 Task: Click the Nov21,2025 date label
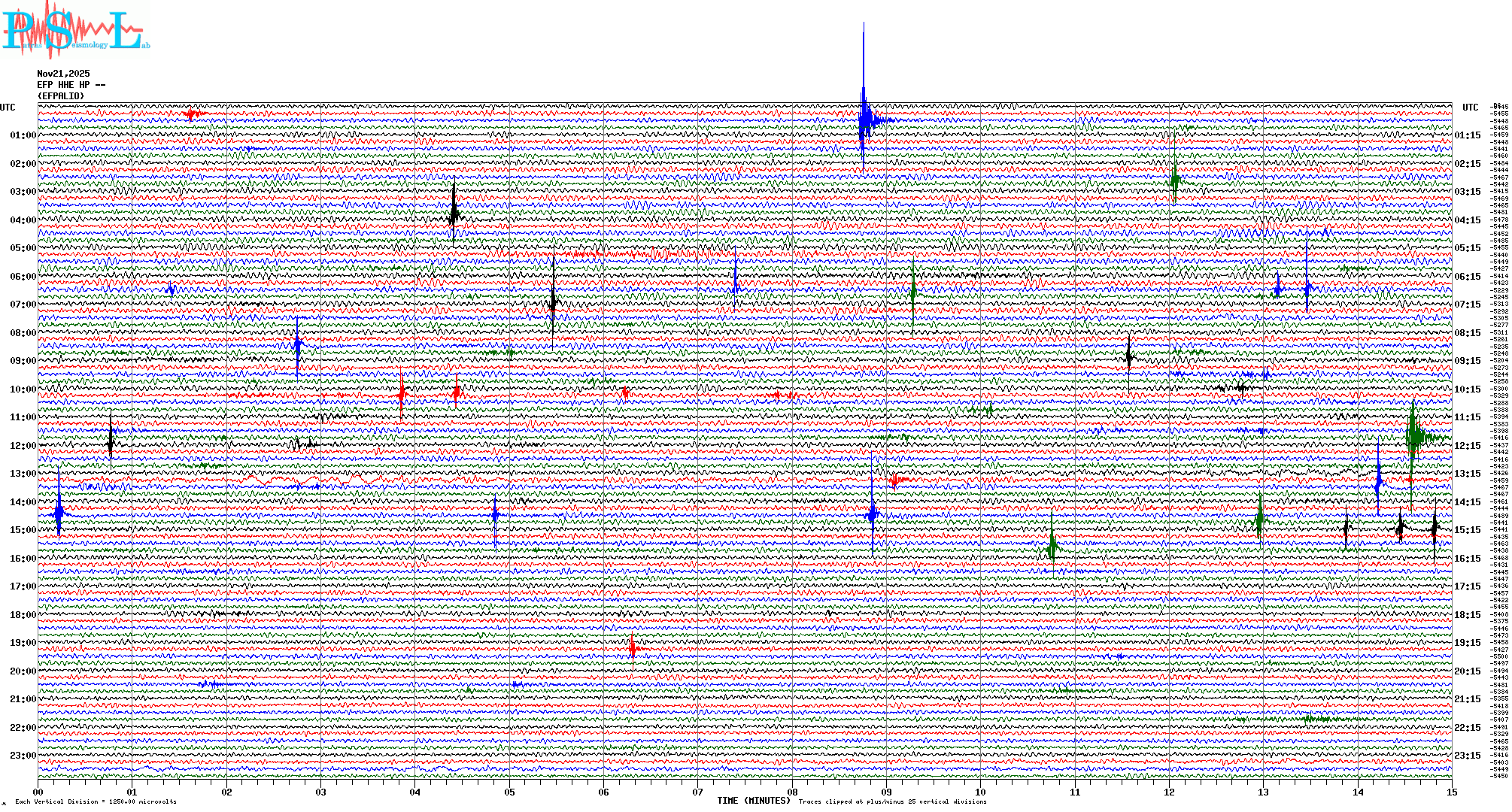click(63, 74)
